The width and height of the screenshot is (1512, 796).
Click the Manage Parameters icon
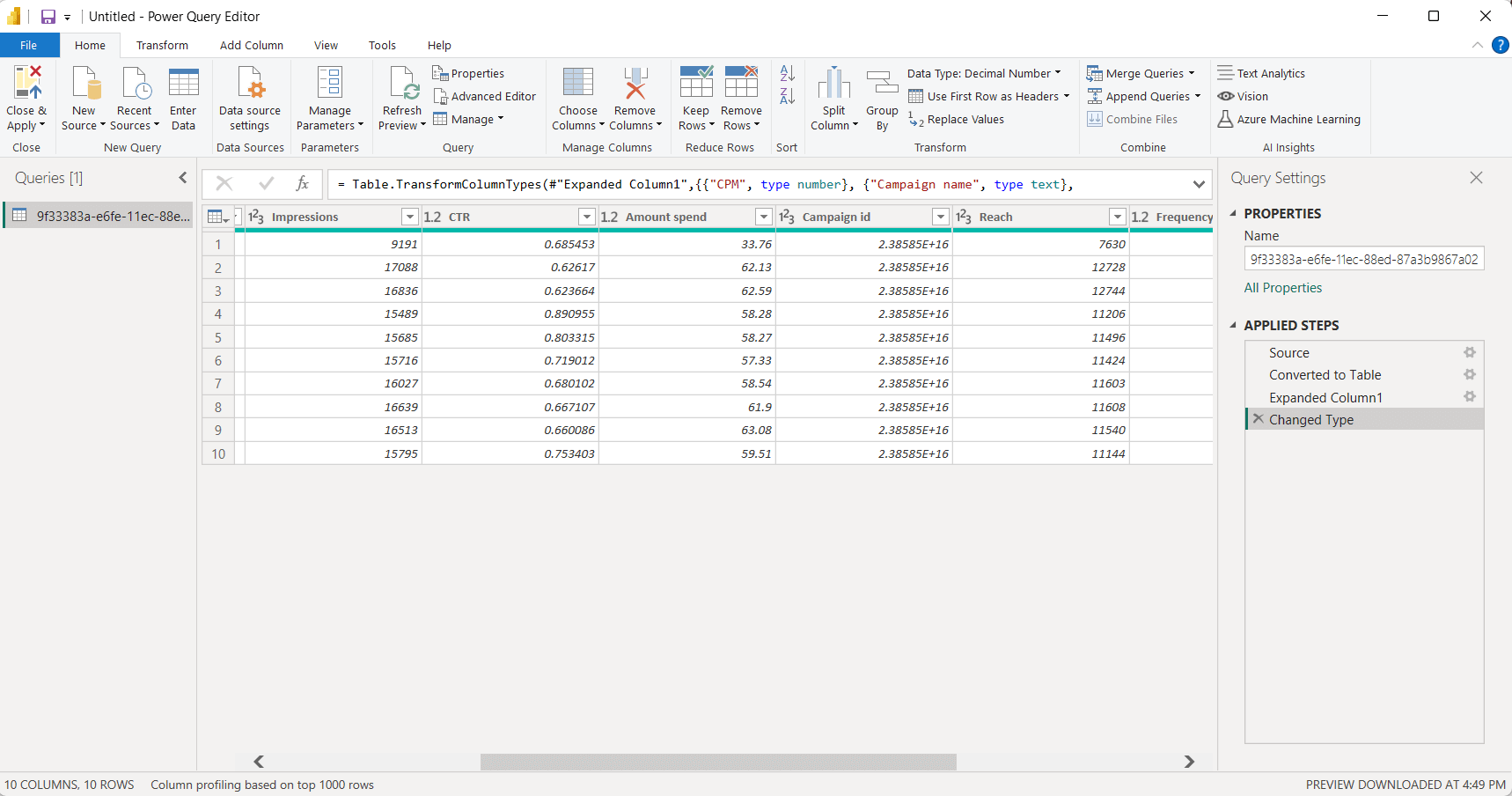(330, 82)
